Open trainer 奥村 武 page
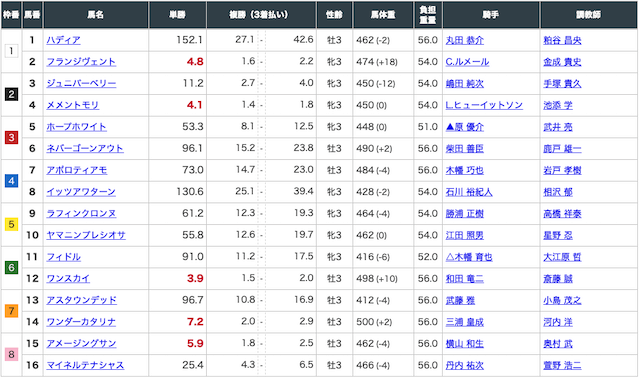 pos(558,343)
